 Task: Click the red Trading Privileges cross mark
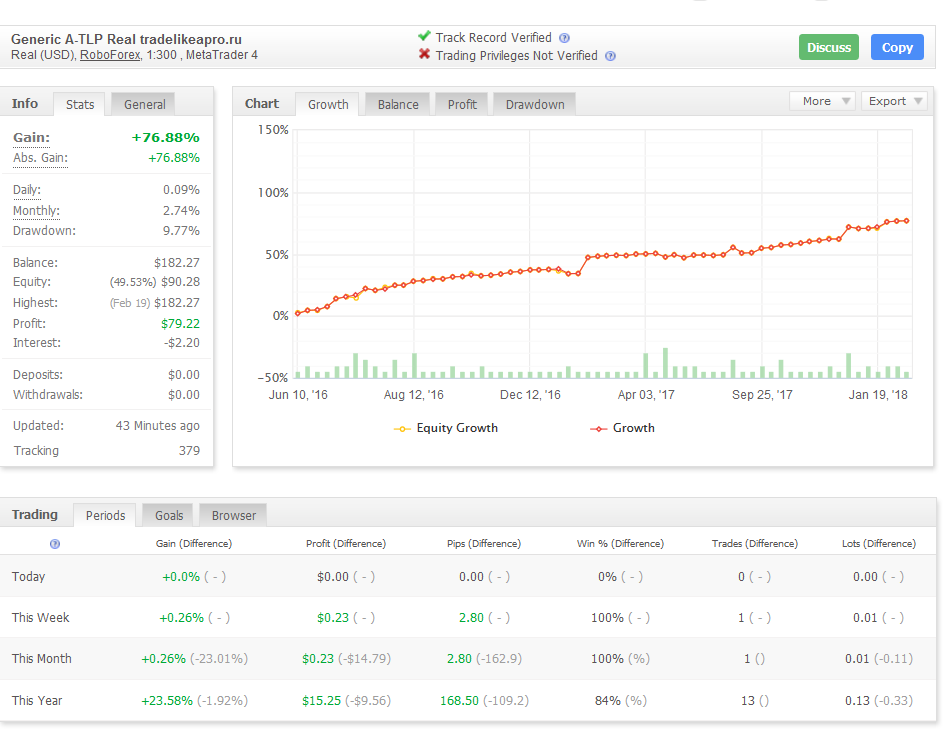[424, 54]
